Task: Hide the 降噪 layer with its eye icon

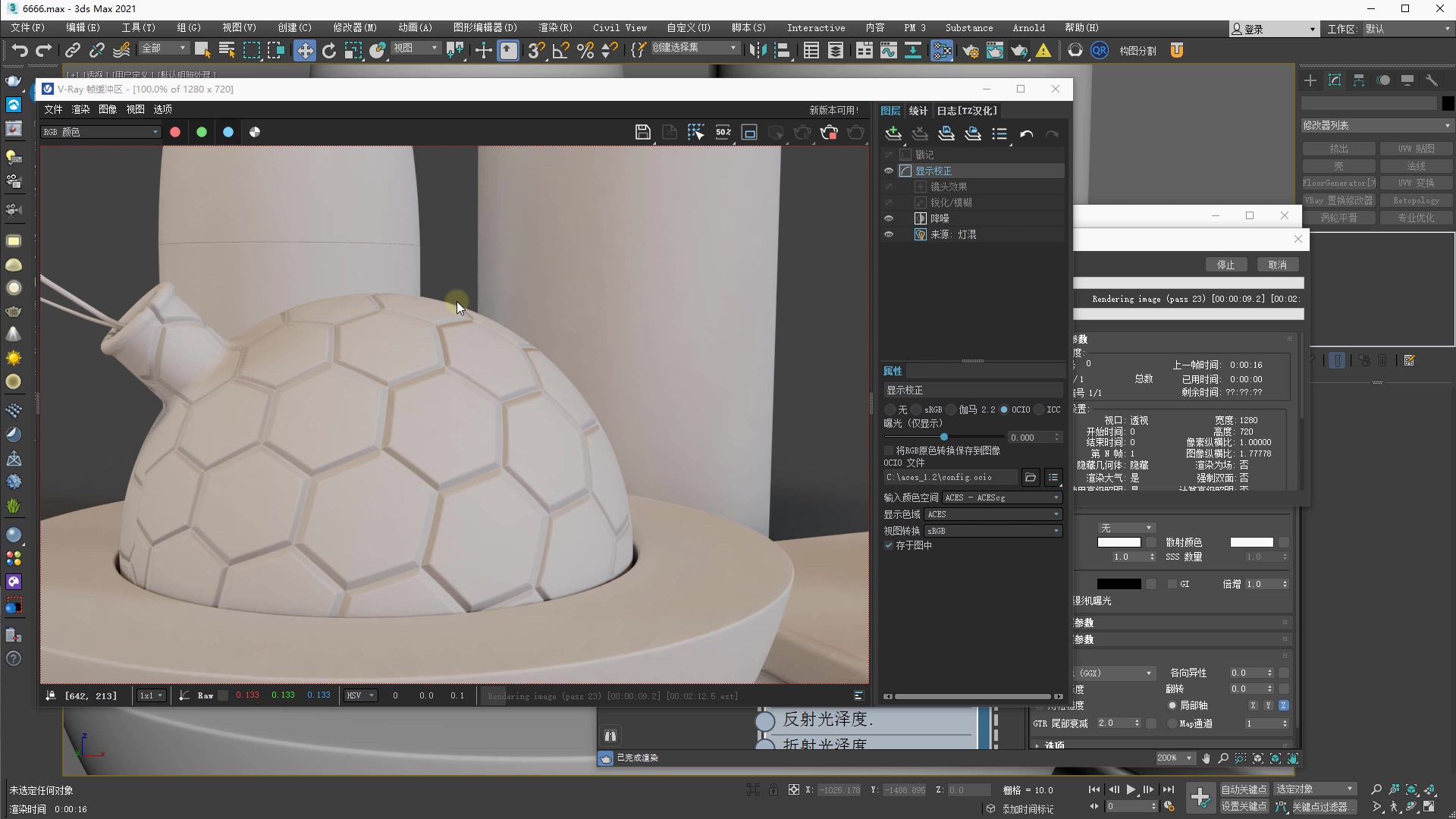Action: 889,218
